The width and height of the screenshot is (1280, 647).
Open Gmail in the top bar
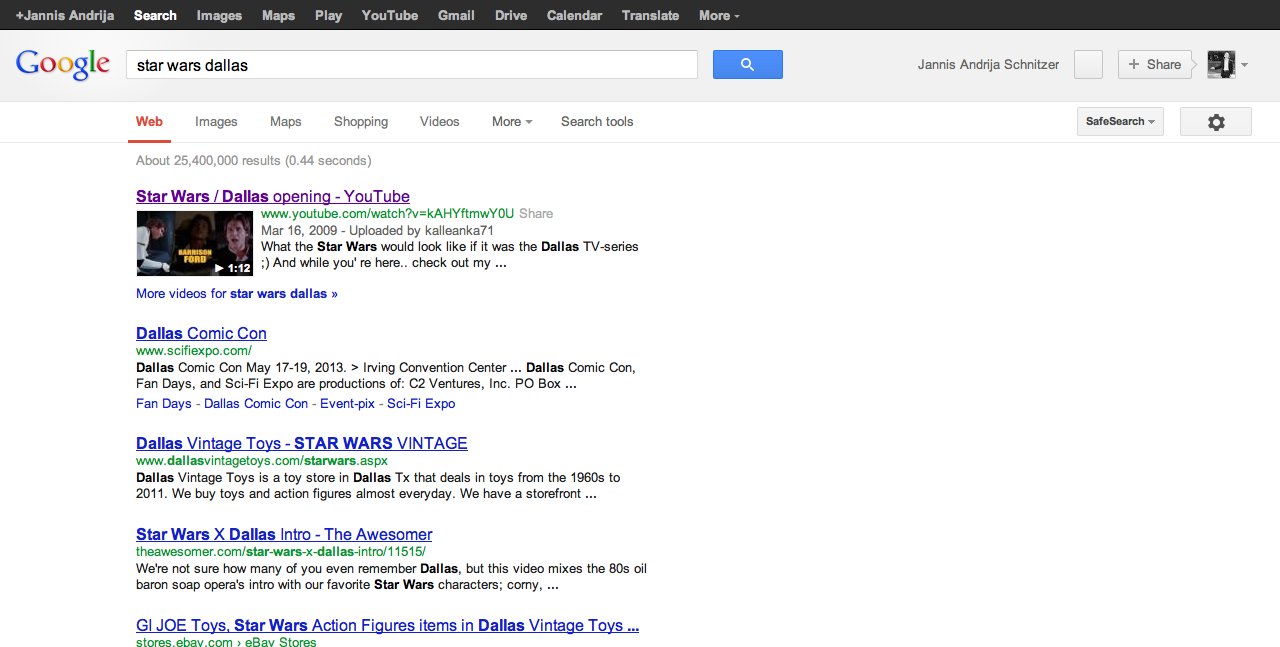point(456,15)
